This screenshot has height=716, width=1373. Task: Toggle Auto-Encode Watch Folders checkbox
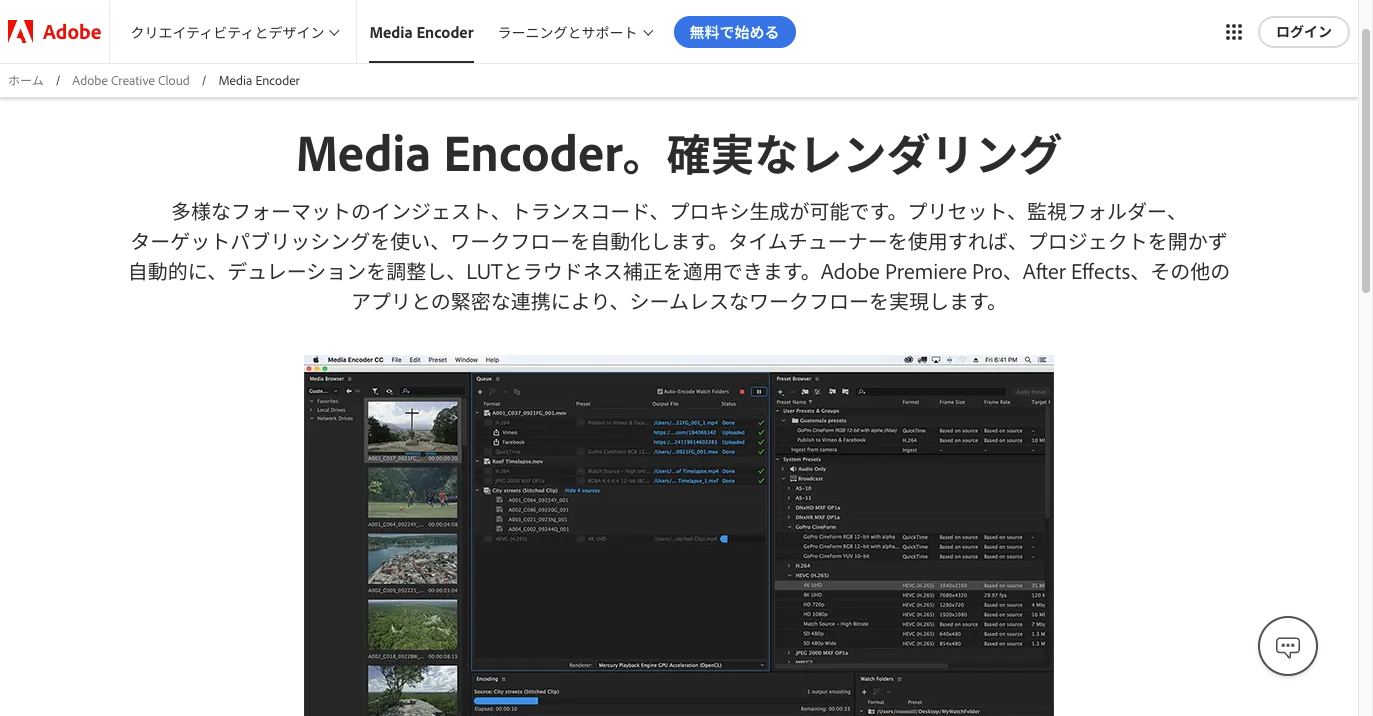point(660,391)
